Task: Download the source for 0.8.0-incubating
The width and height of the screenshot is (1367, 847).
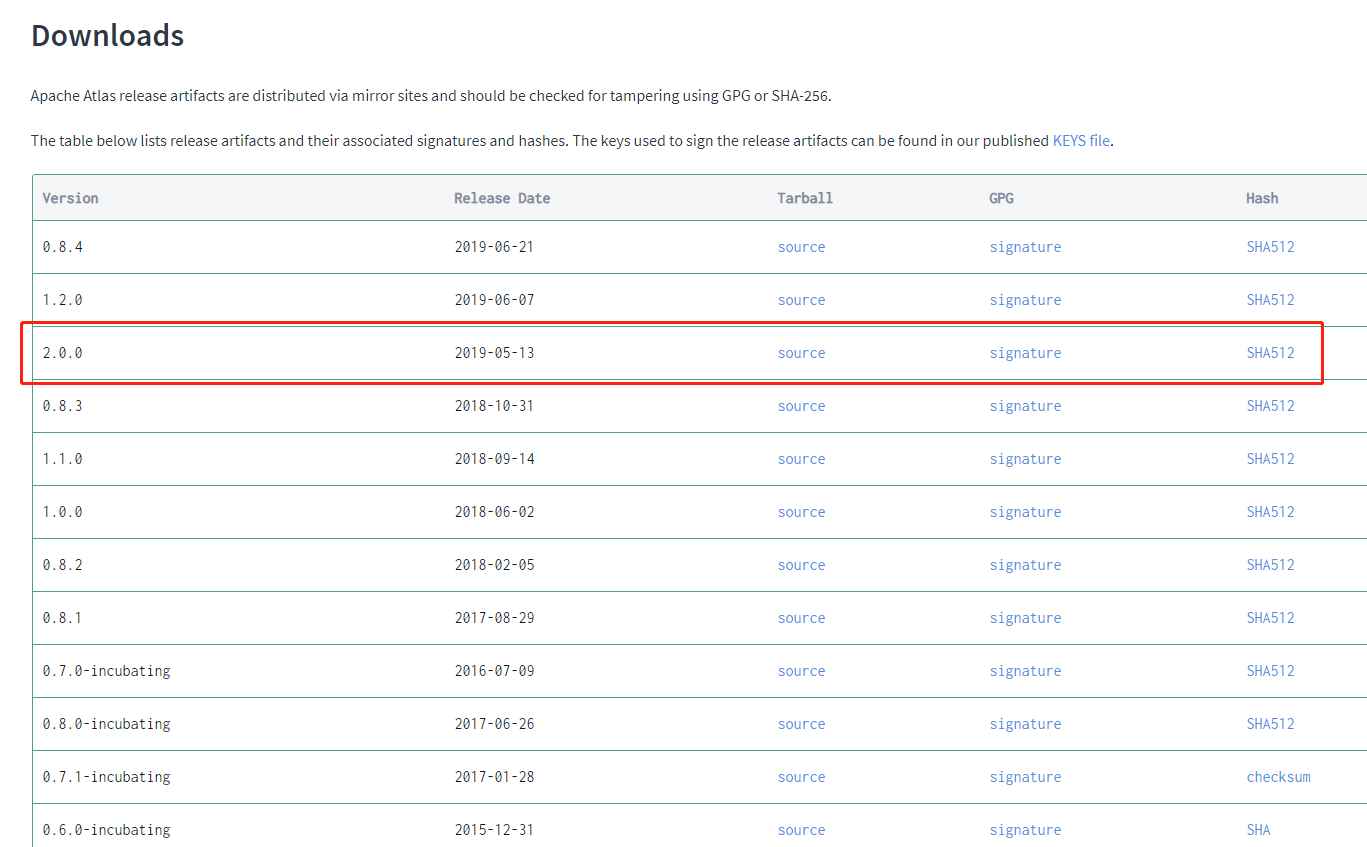Action: (x=801, y=723)
